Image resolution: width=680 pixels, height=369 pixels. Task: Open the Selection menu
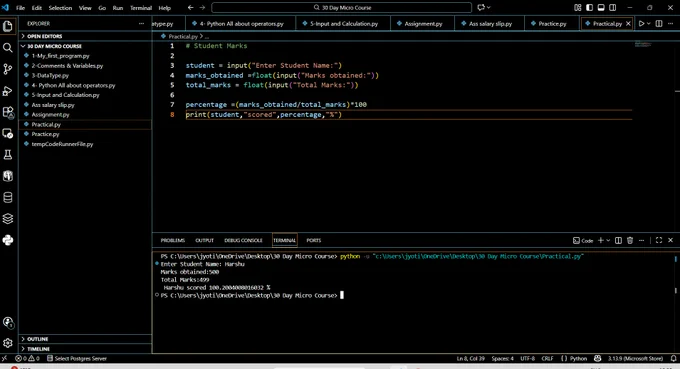[60, 8]
